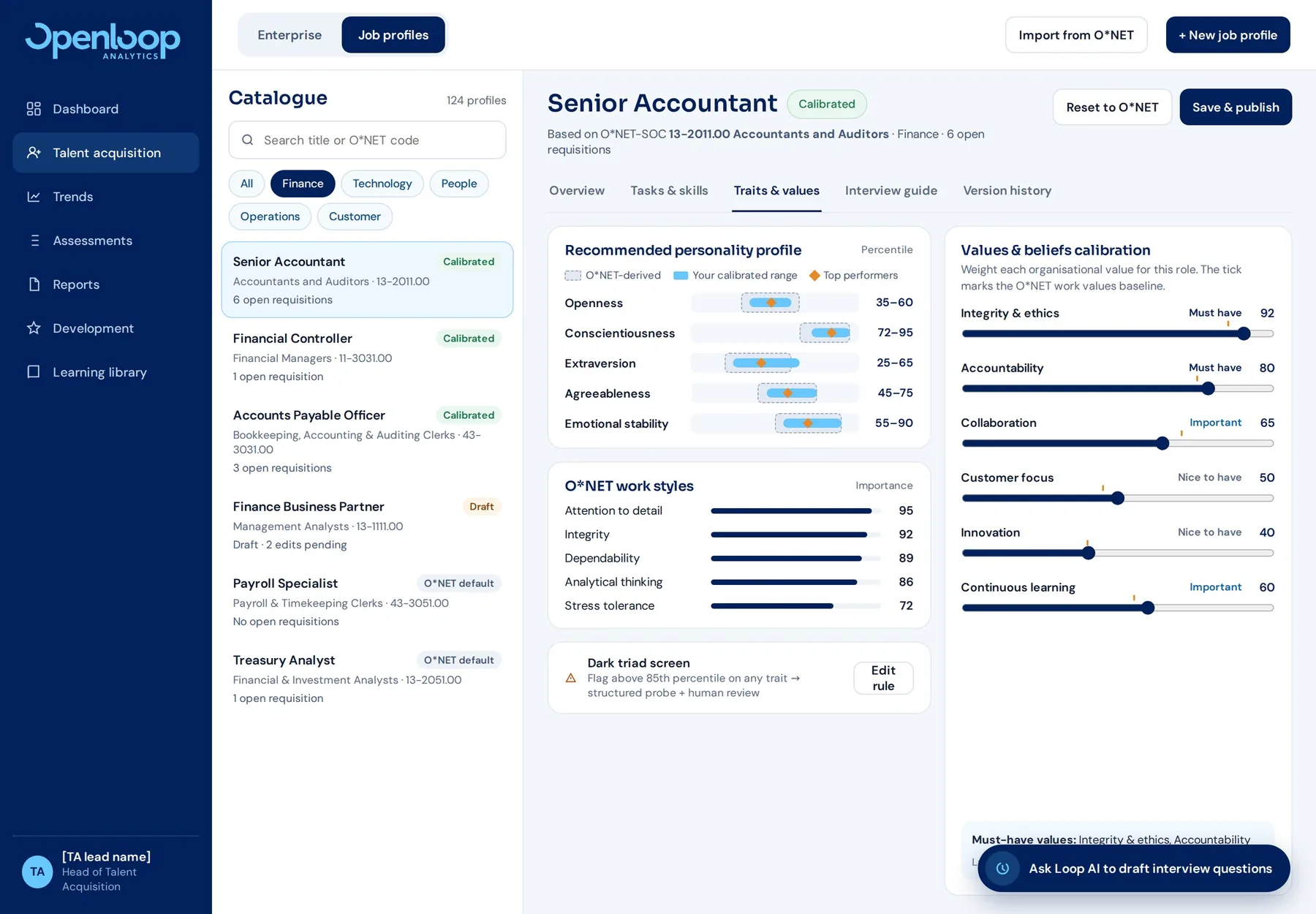Click the Continuous learning slider handle
The width and height of the screenshot is (1316, 914).
1148,608
